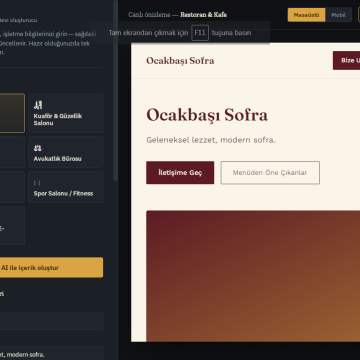The width and height of the screenshot is (360, 360).
Task: Select the Spor Salonu / Fitness business type card
Action: [66, 187]
